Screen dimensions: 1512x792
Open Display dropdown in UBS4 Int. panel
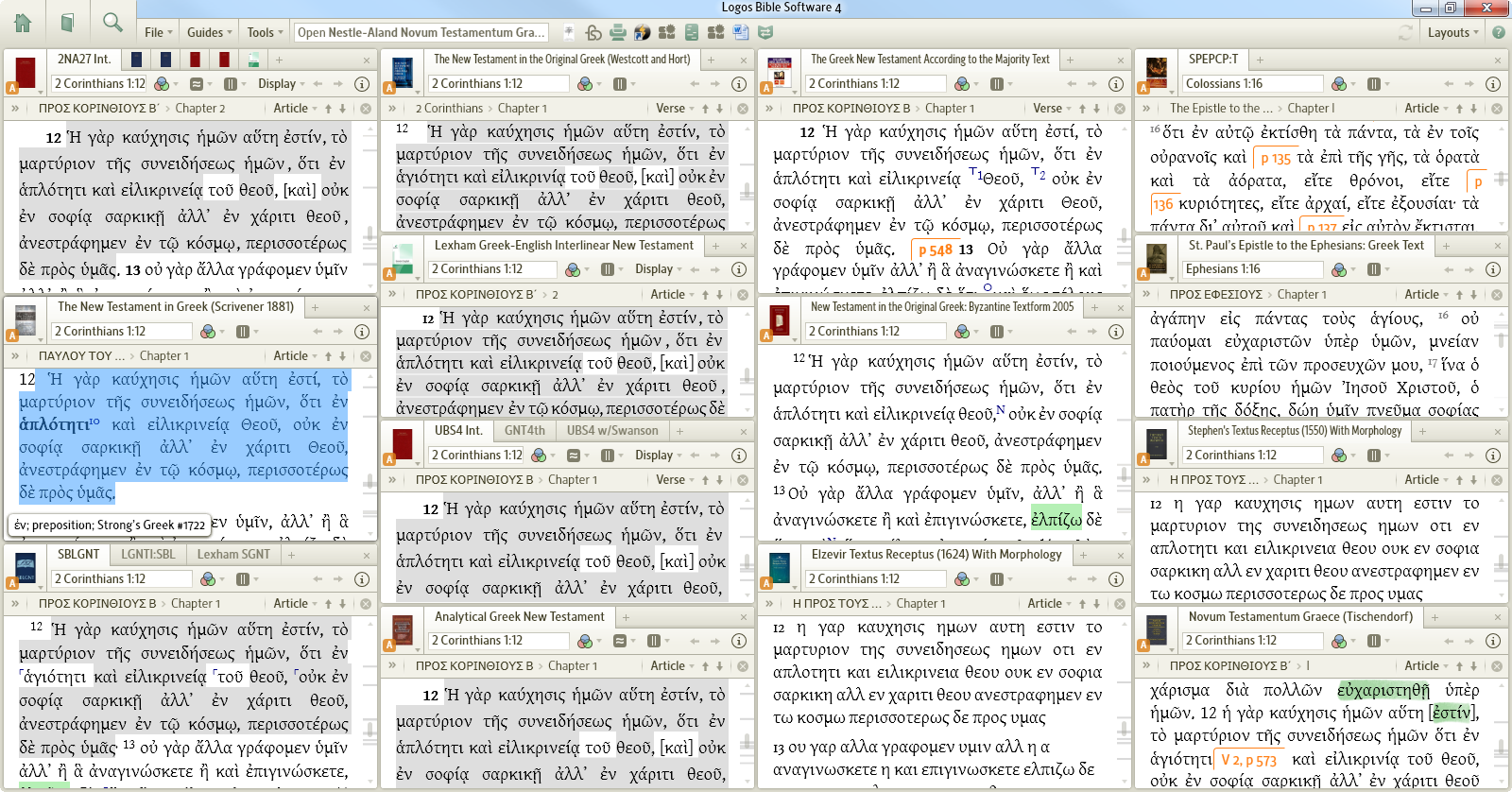(659, 455)
